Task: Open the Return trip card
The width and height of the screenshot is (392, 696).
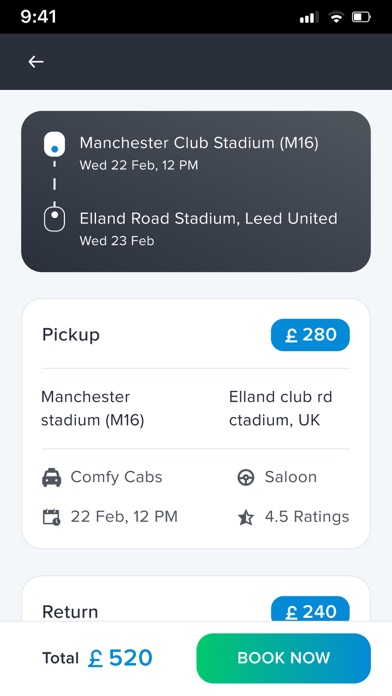Action: [196, 599]
